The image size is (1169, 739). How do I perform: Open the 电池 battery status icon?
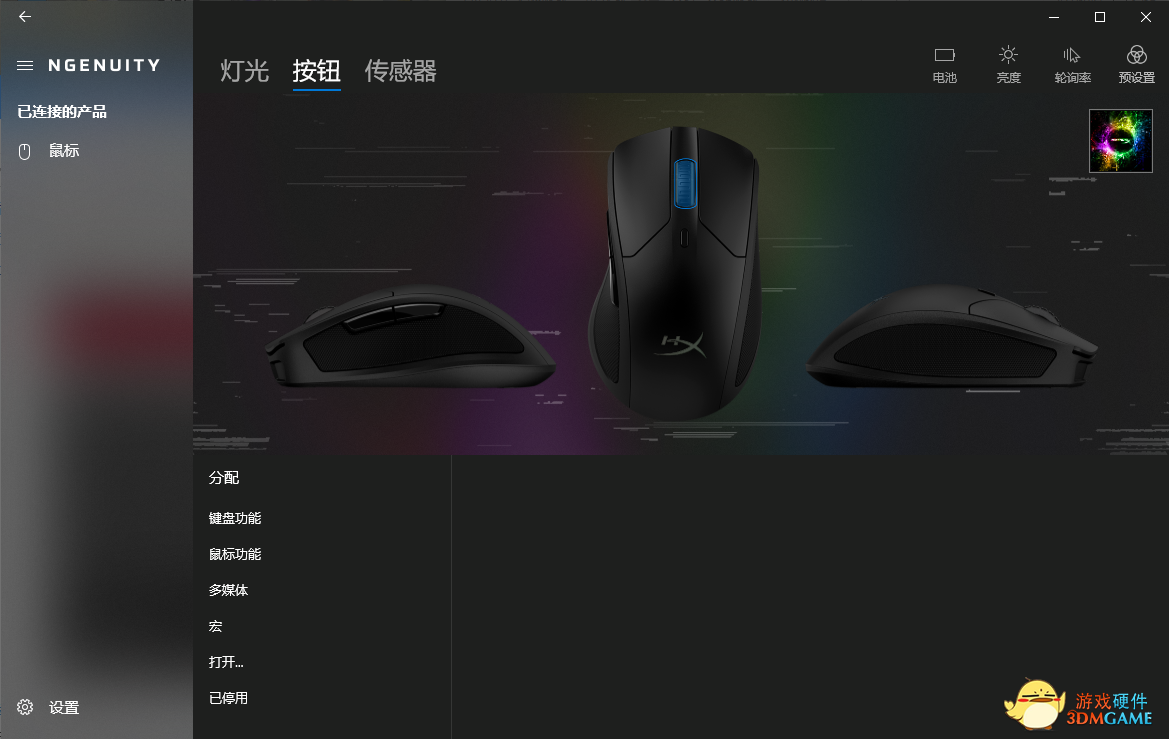[x=945, y=56]
